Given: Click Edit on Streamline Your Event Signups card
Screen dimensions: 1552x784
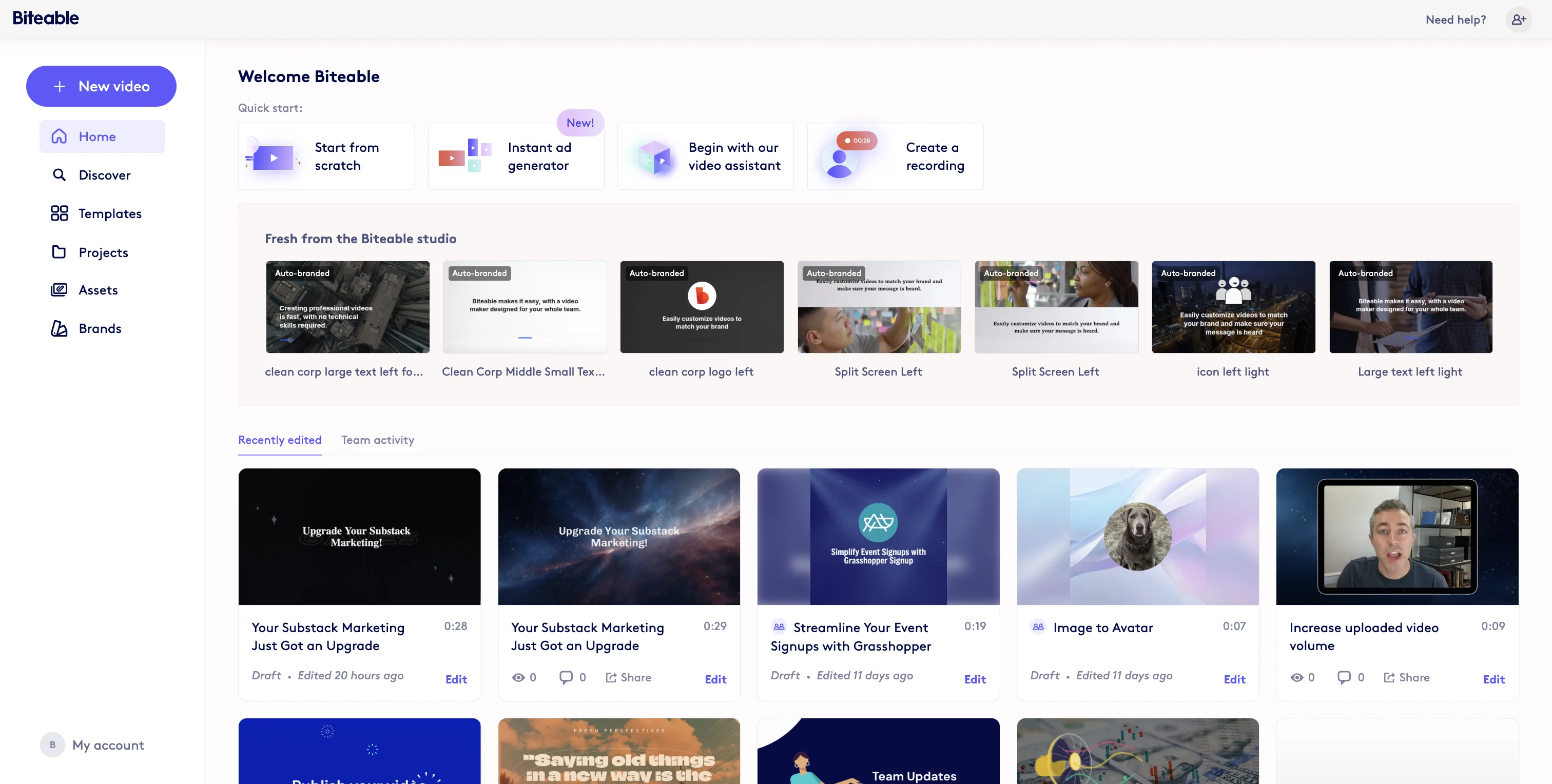Looking at the screenshot, I should tap(974, 679).
